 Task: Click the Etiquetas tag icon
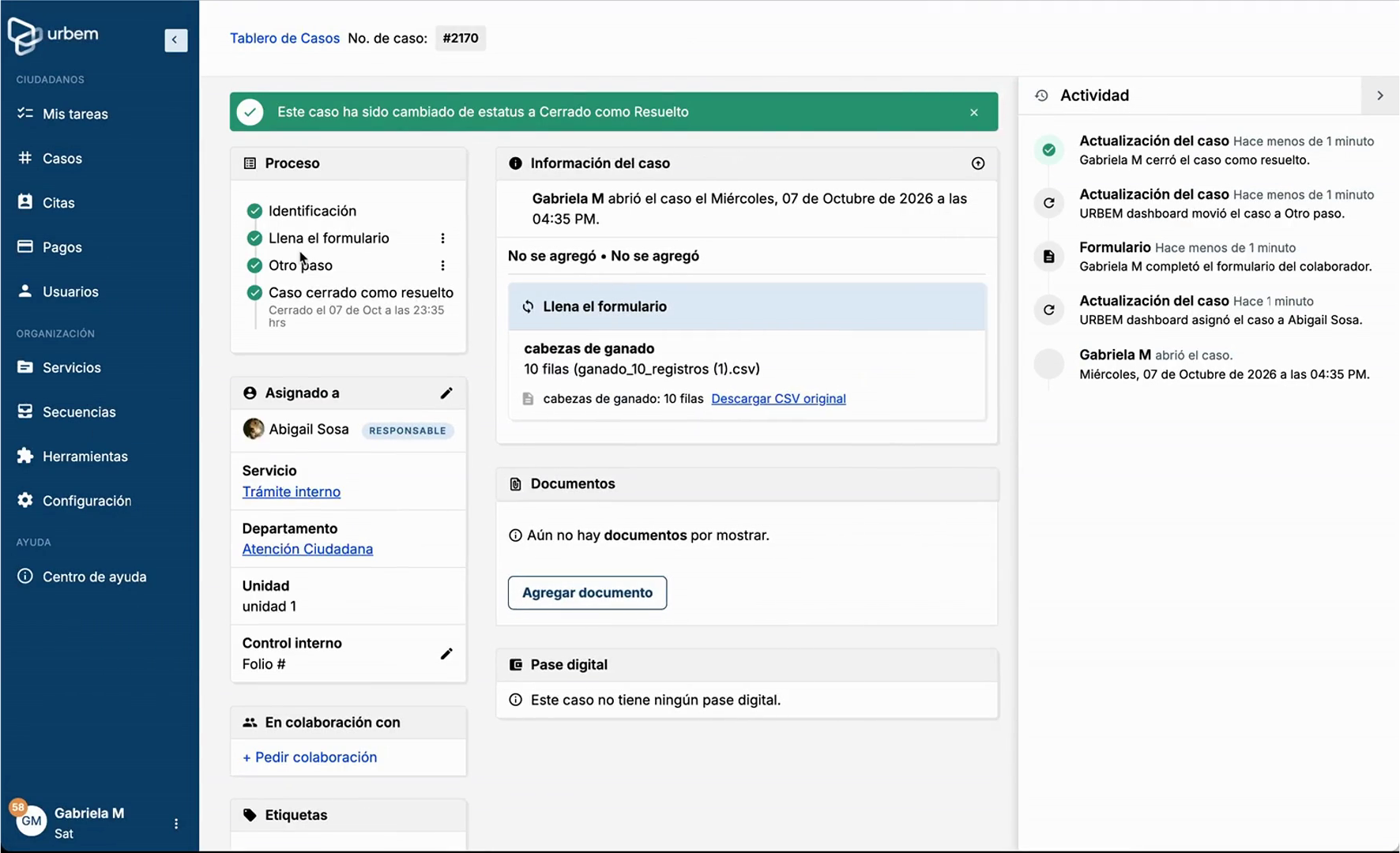tap(250, 814)
